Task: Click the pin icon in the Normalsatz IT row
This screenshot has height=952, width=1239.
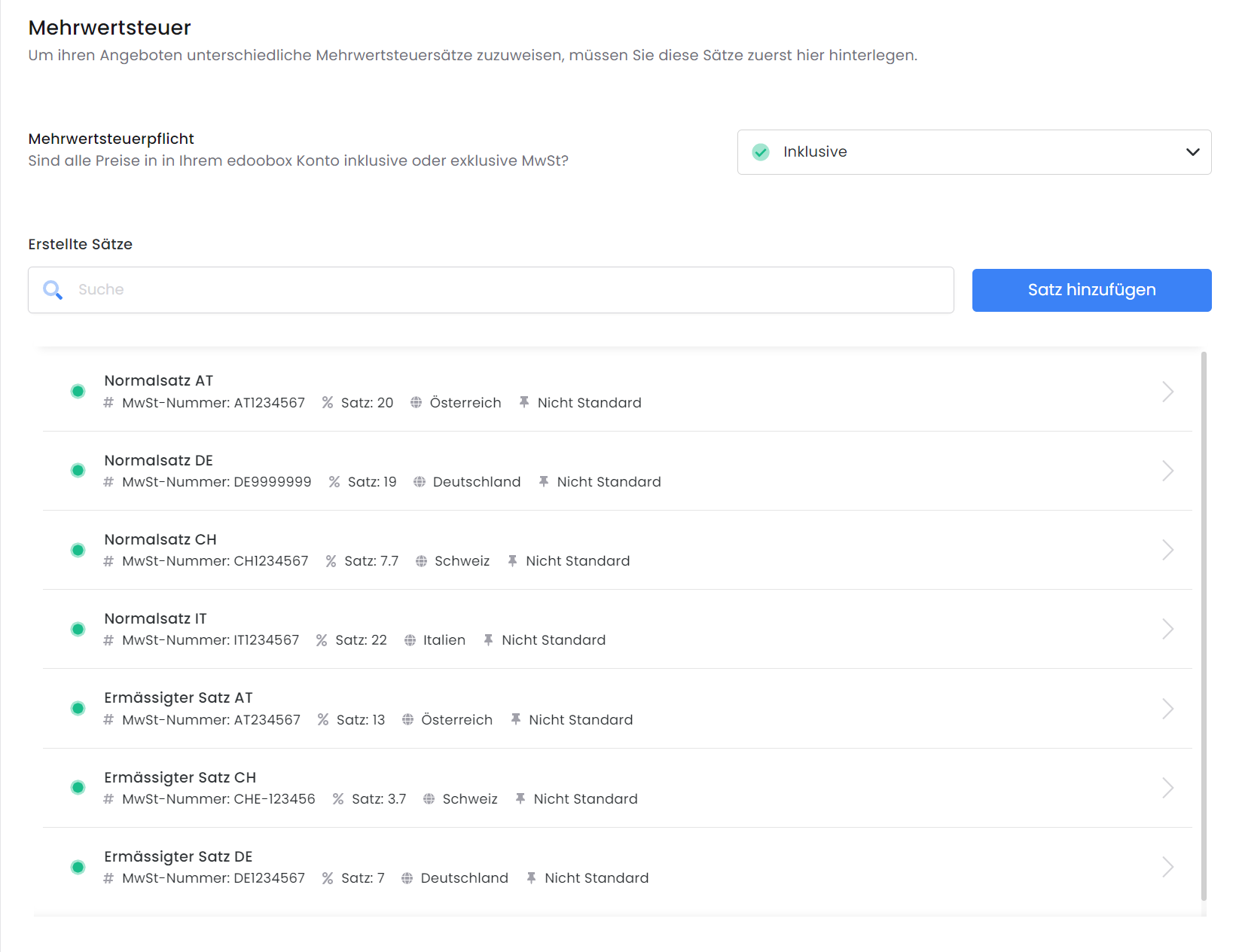Action: [x=489, y=640]
